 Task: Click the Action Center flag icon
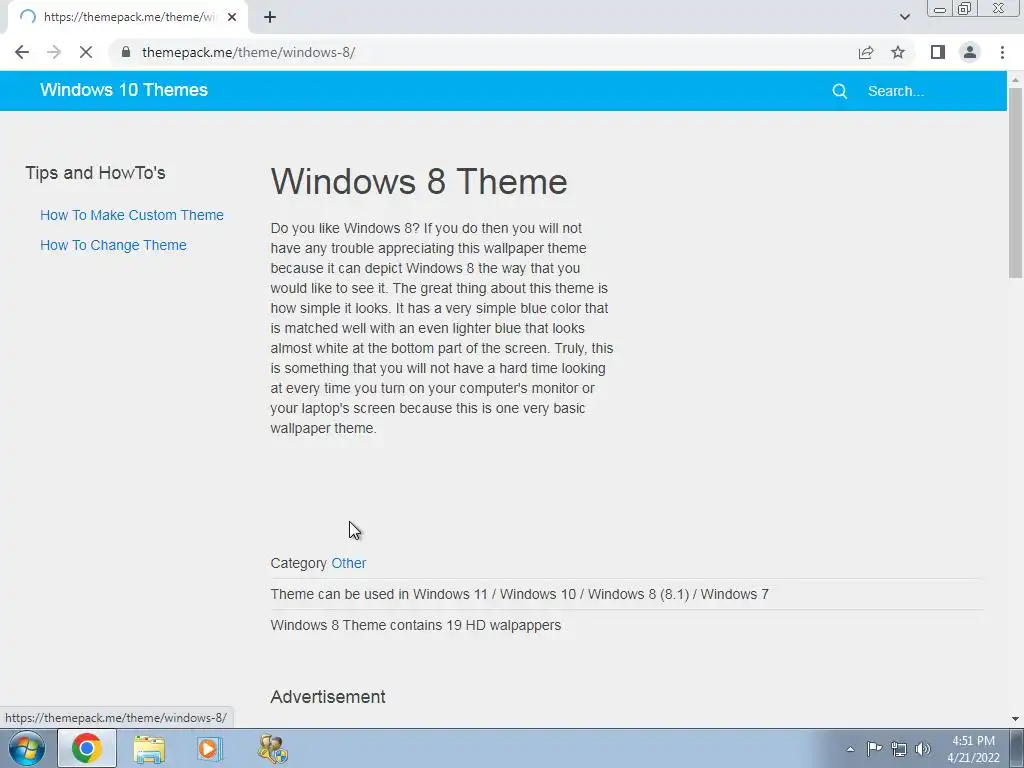[874, 749]
